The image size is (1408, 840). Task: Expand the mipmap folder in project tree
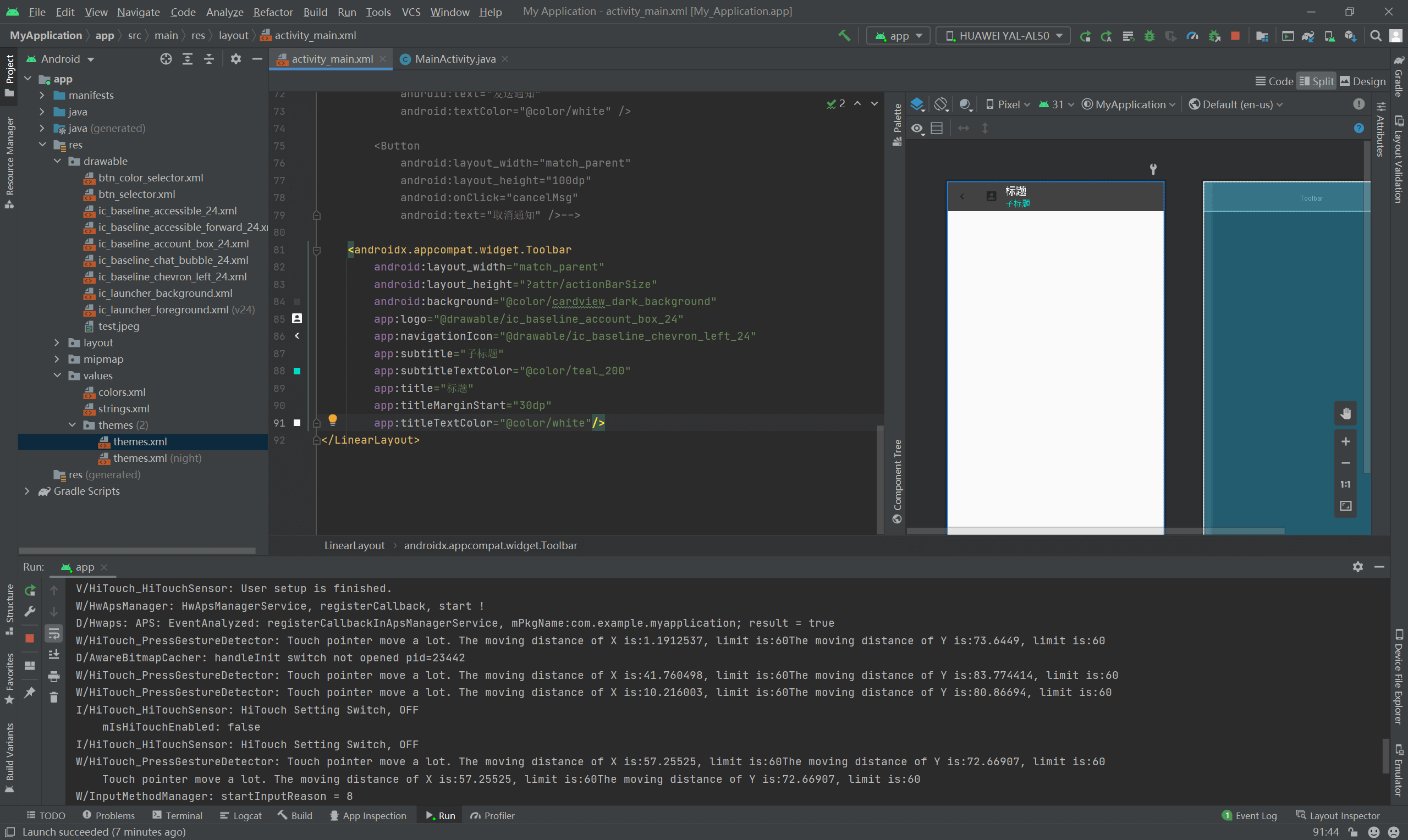(x=57, y=359)
